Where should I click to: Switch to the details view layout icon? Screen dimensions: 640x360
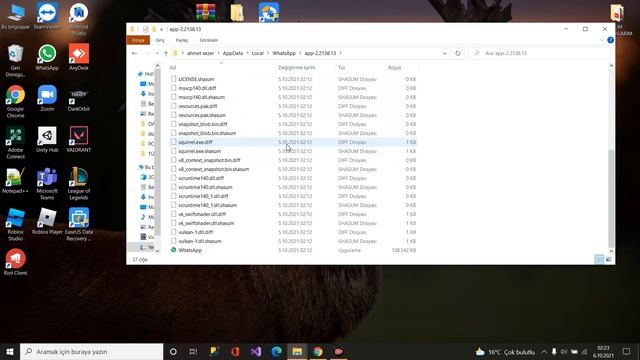pyautogui.click(x=599, y=259)
